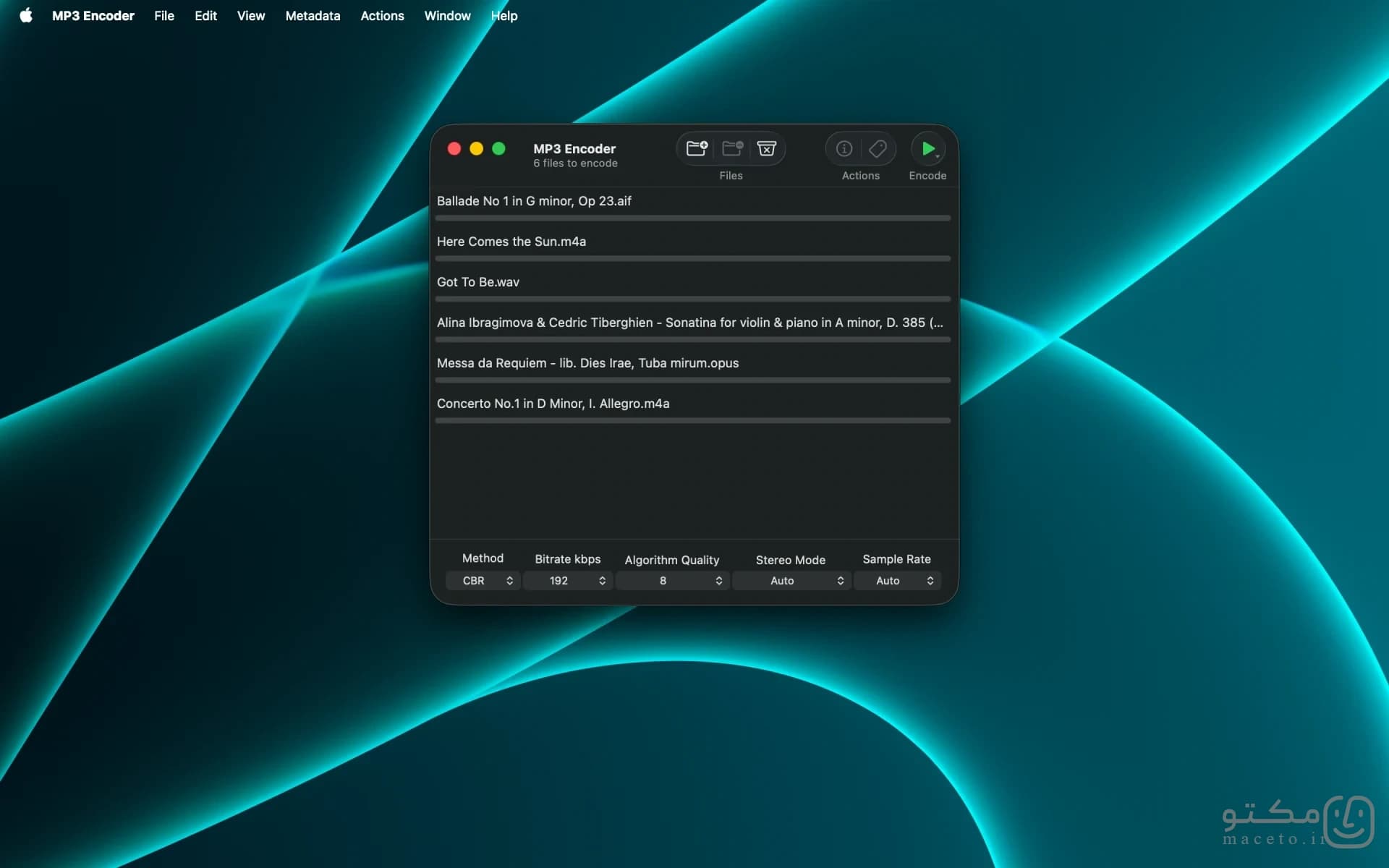
Task: Click the green zoom window button
Action: [x=498, y=148]
